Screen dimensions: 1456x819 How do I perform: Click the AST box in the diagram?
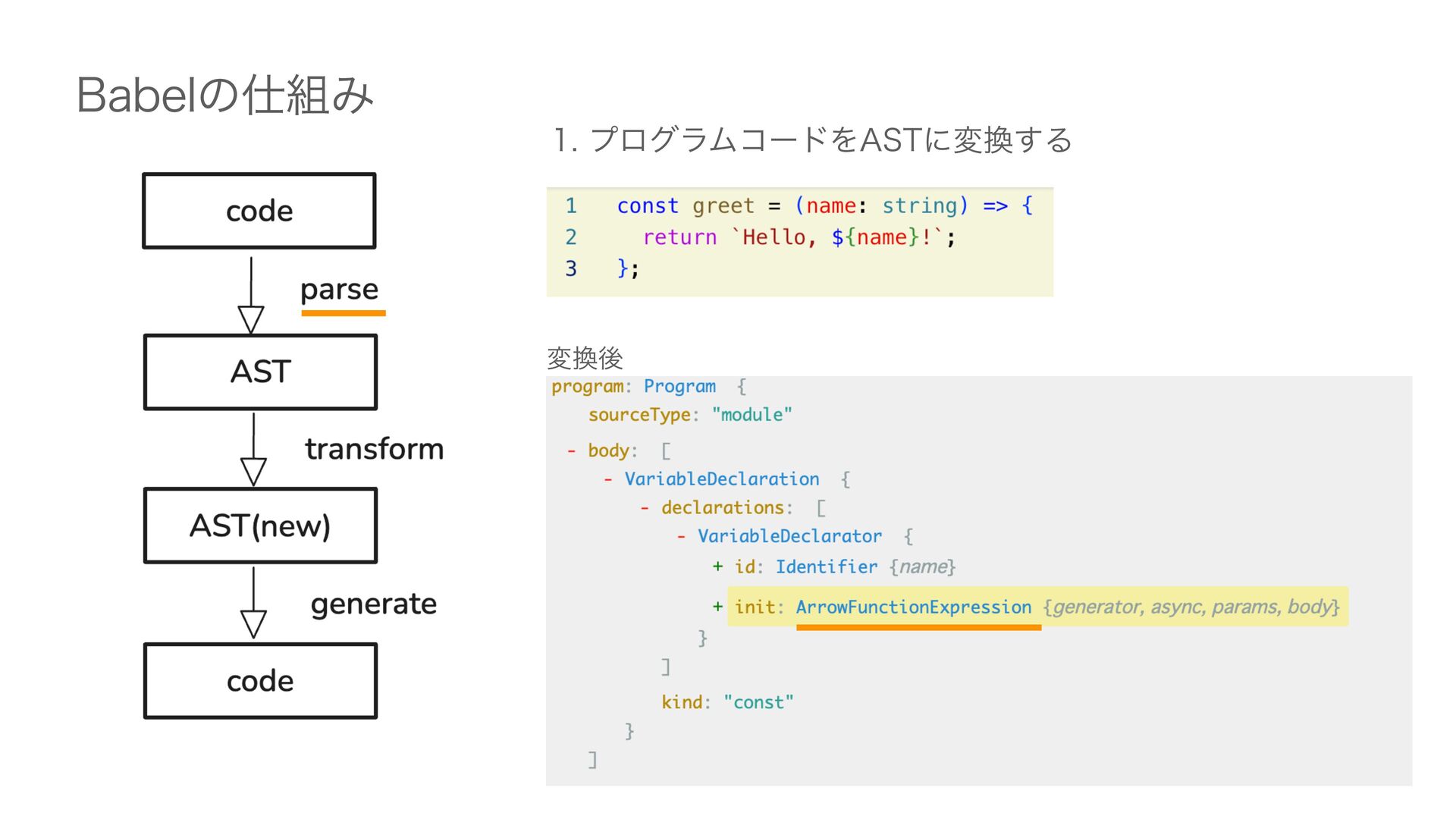pyautogui.click(x=260, y=372)
